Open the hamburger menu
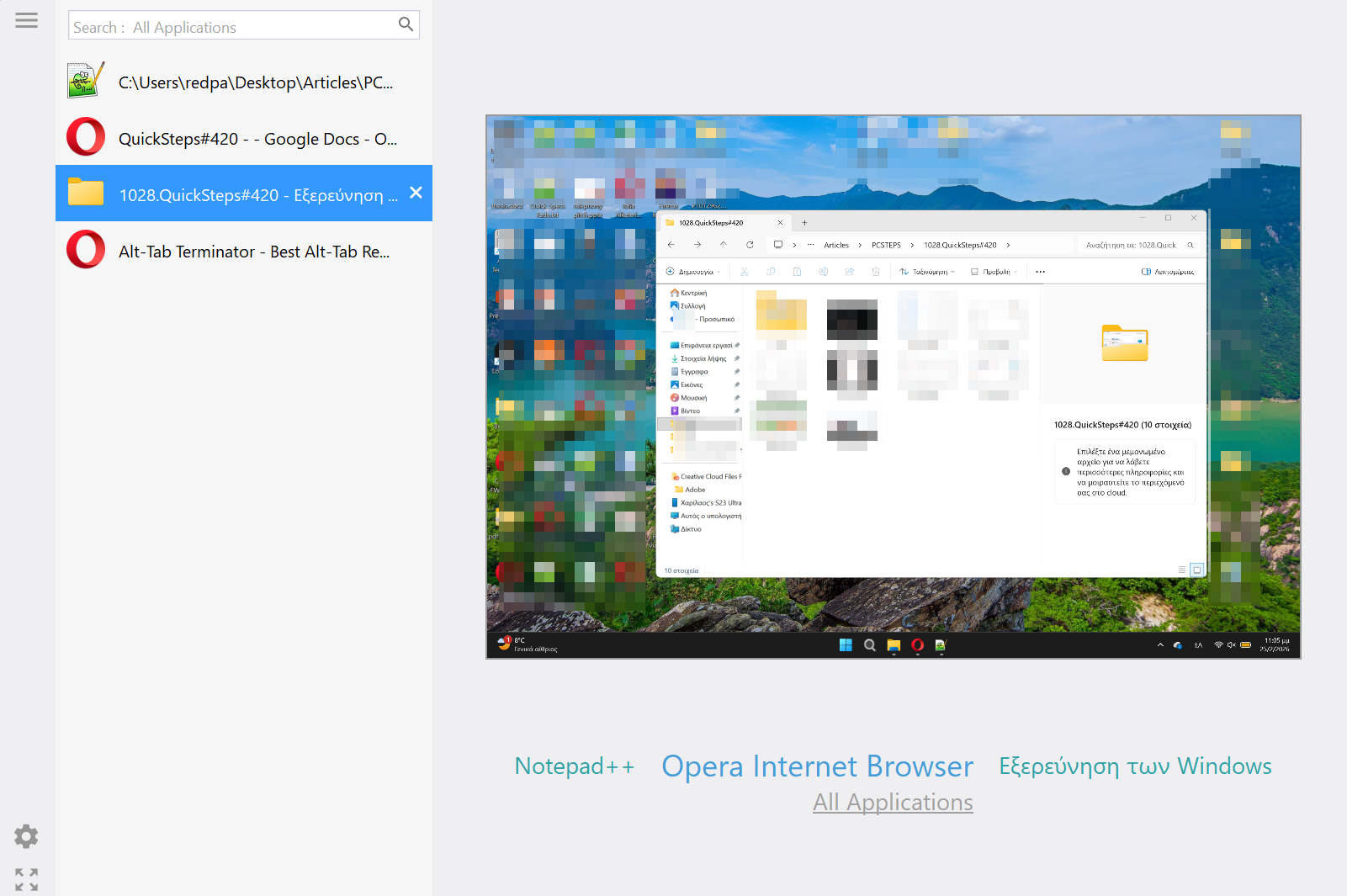 coord(26,20)
